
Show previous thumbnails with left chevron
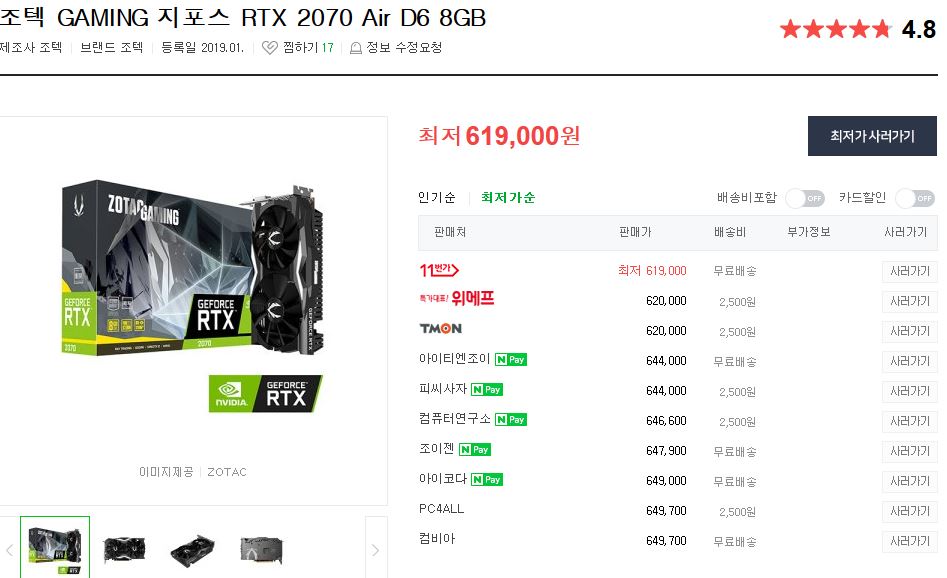click(x=9, y=550)
